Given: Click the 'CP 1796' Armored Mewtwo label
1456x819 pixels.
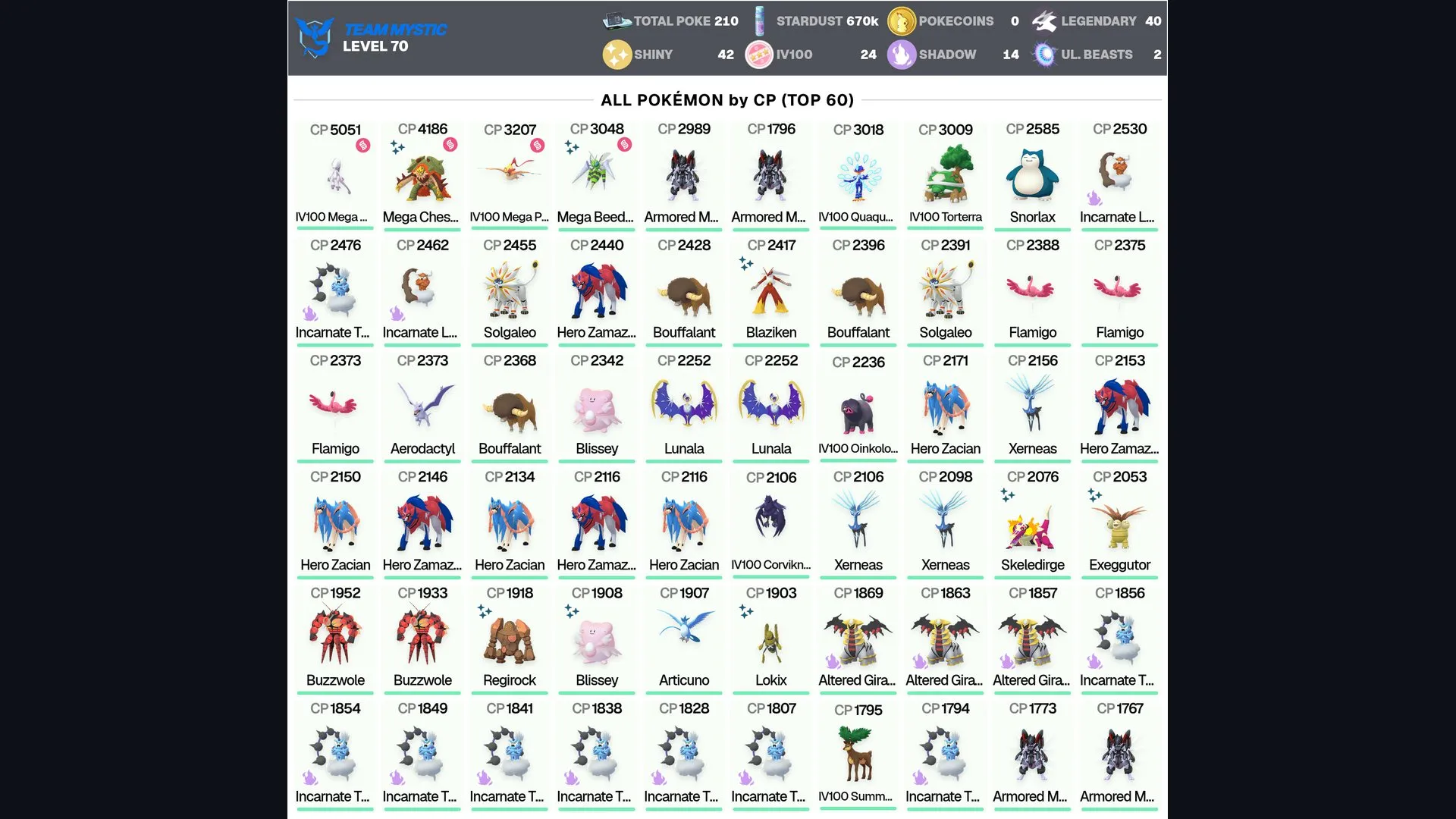Looking at the screenshot, I should click(x=771, y=129).
